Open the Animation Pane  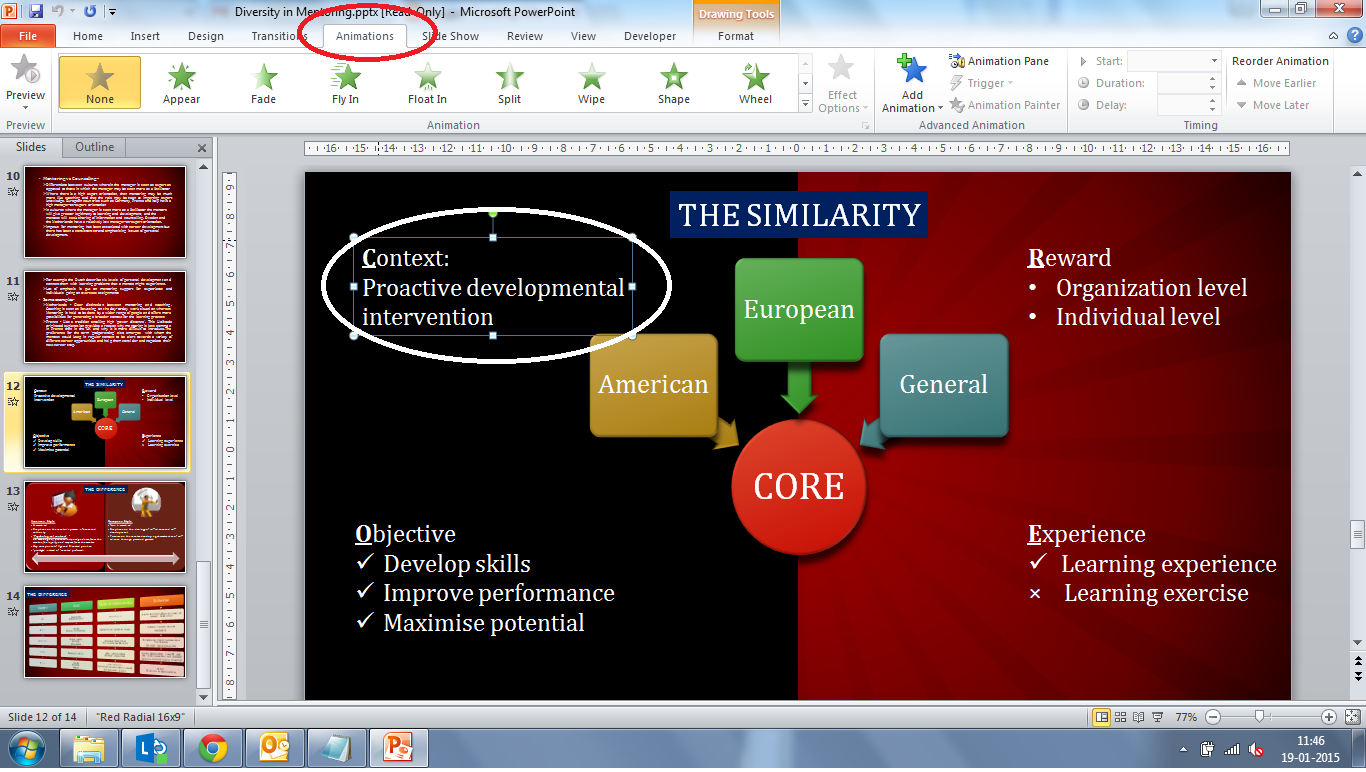point(1000,61)
